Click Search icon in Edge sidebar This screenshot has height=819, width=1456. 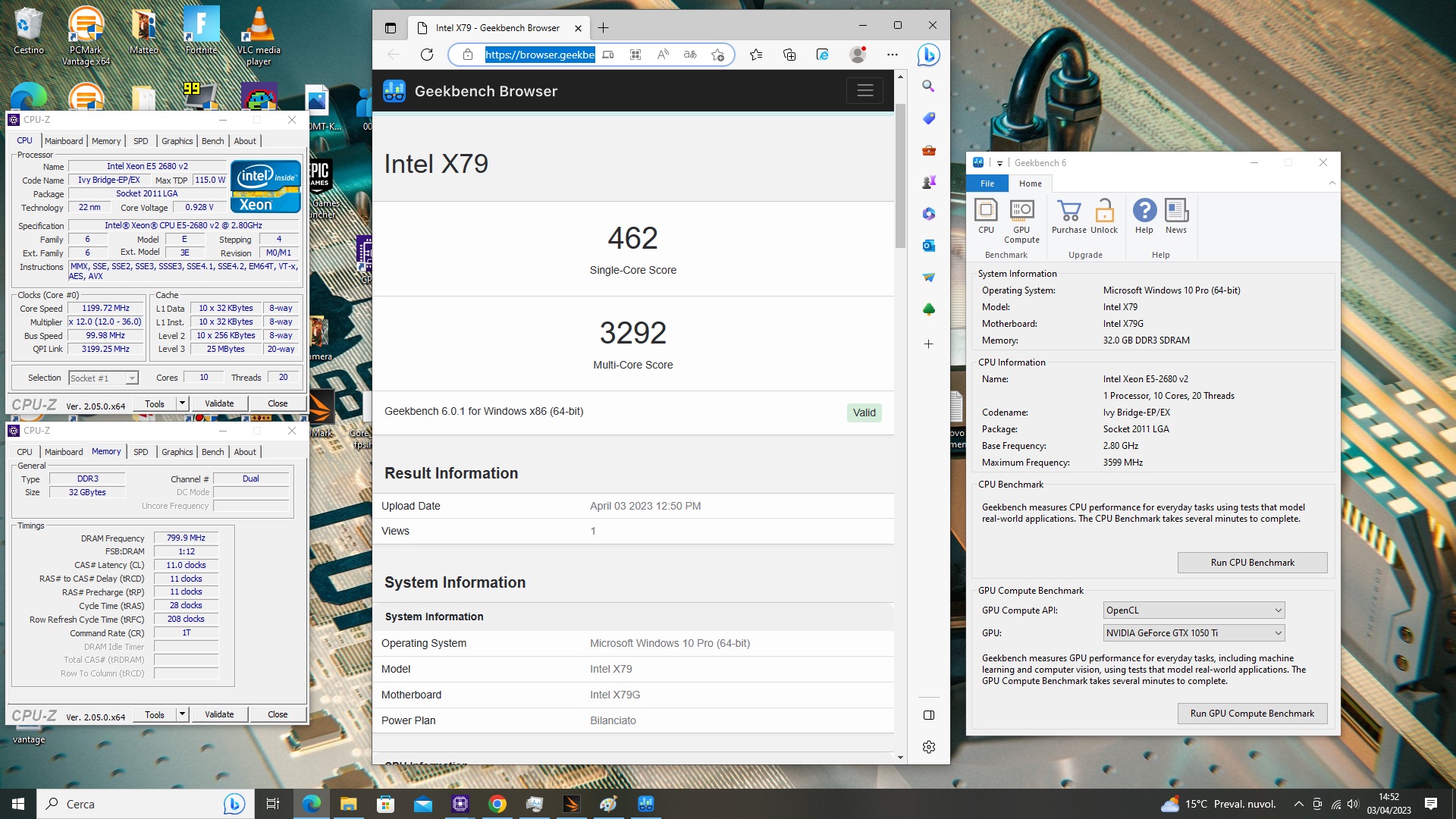(x=928, y=86)
